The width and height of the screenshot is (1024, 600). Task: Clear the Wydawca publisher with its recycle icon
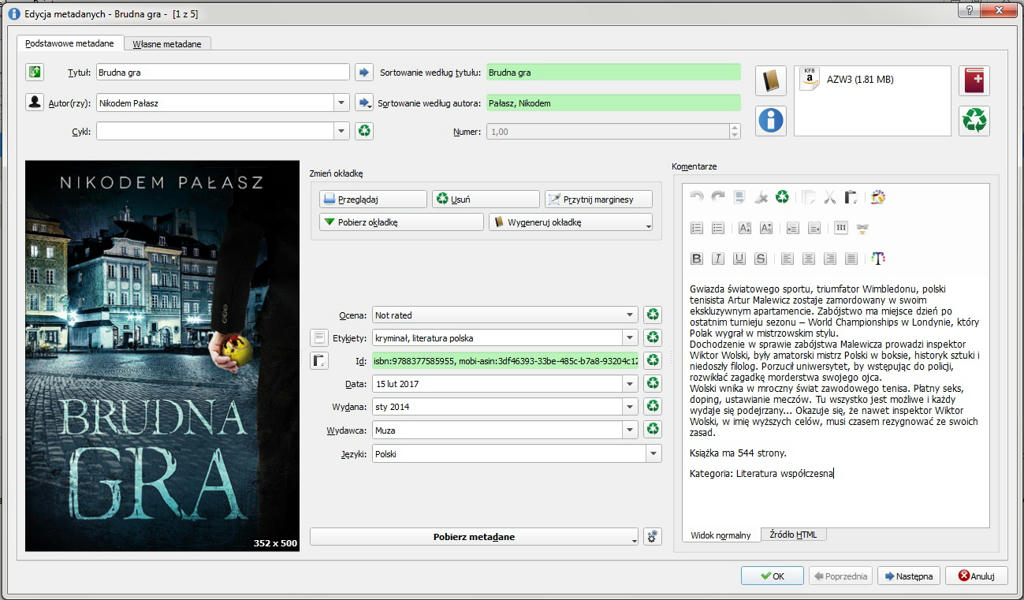pos(652,429)
